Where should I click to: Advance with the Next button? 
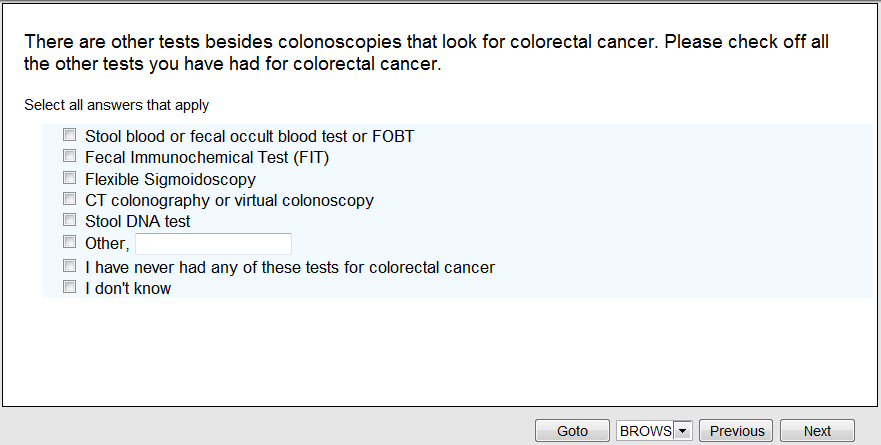(x=817, y=431)
